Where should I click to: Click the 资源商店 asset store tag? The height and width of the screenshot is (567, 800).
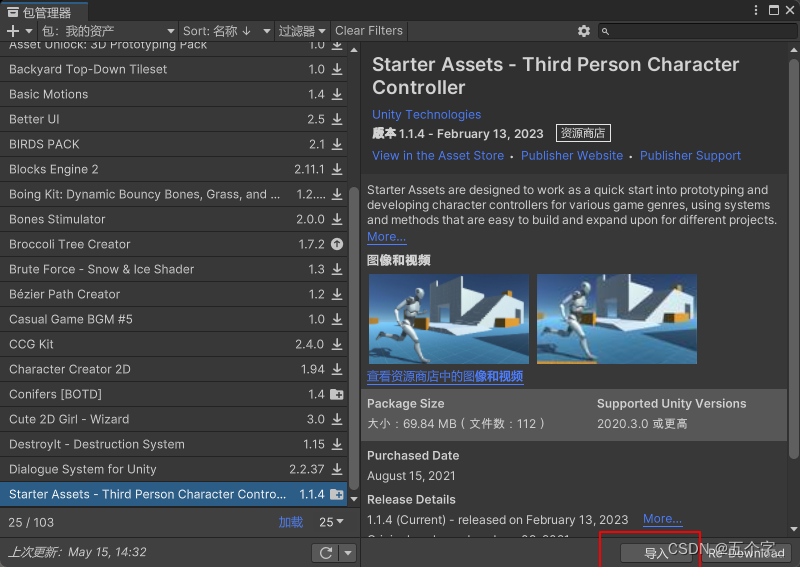583,133
